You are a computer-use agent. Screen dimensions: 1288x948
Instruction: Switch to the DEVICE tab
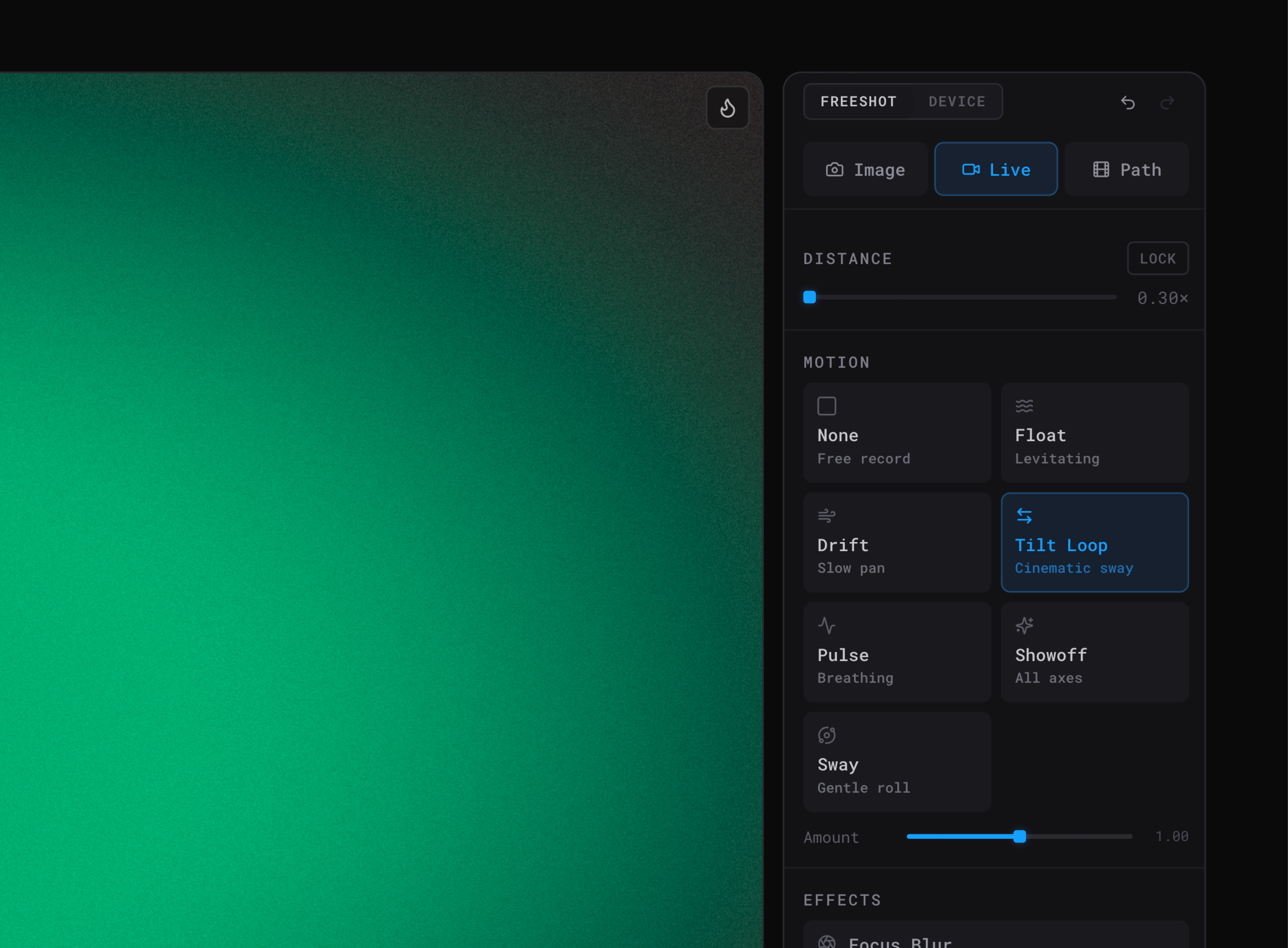(957, 102)
